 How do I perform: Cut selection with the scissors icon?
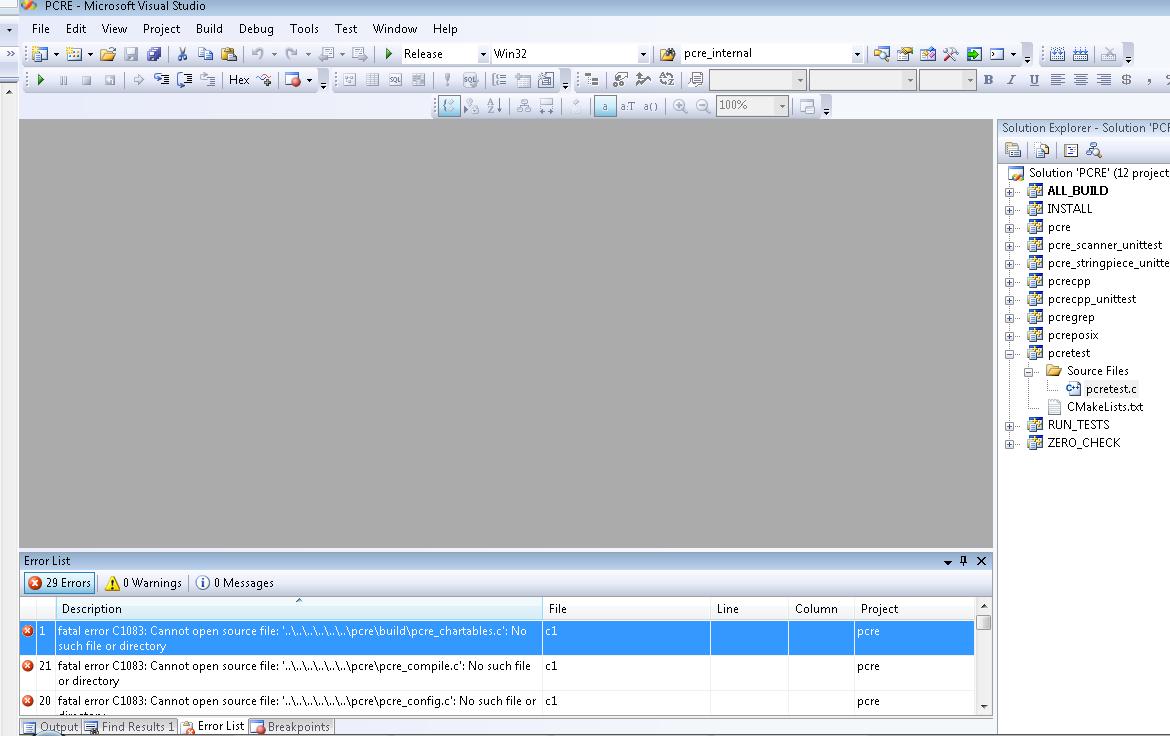[182, 54]
